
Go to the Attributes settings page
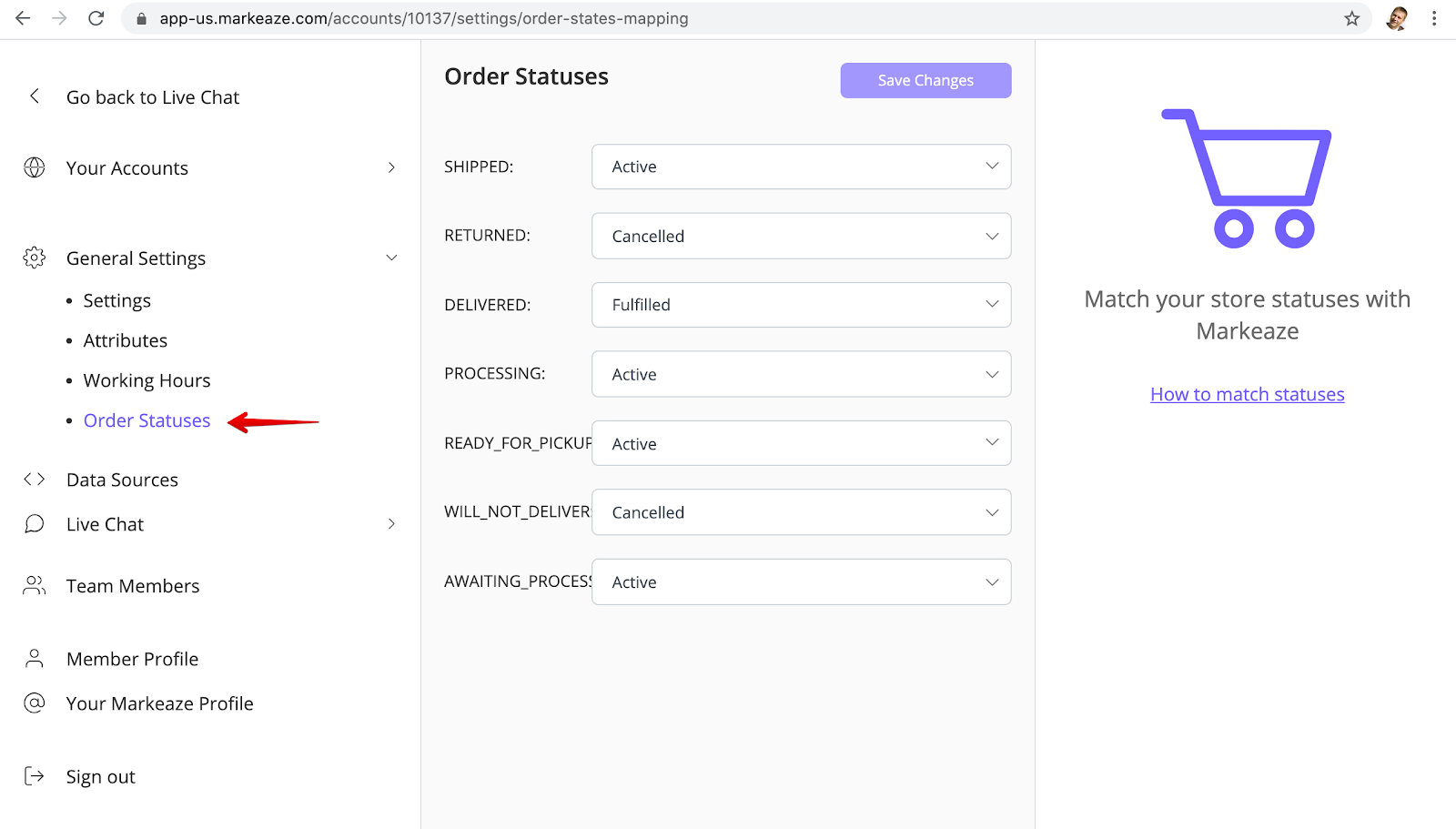tap(126, 340)
